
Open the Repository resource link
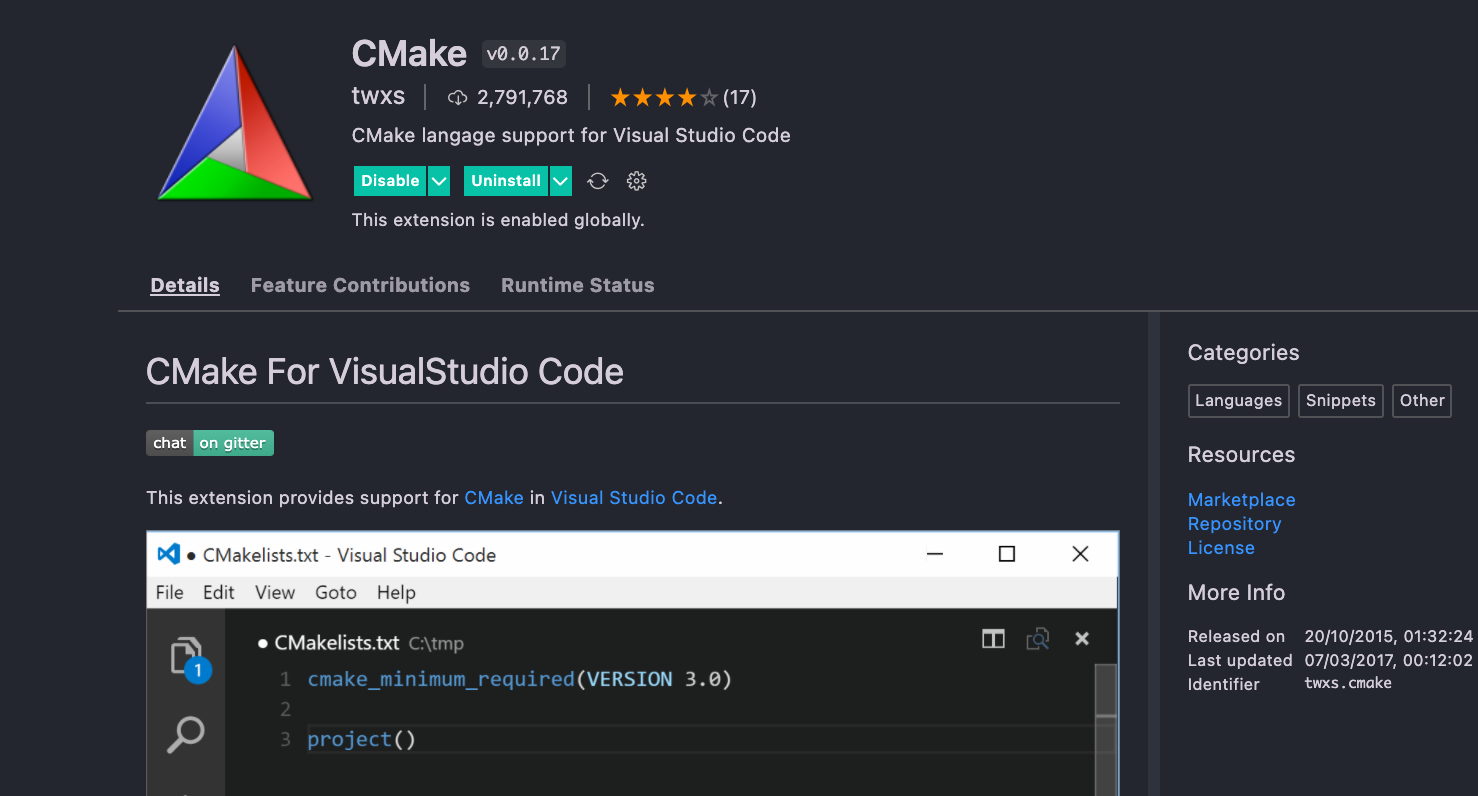pos(1235,524)
